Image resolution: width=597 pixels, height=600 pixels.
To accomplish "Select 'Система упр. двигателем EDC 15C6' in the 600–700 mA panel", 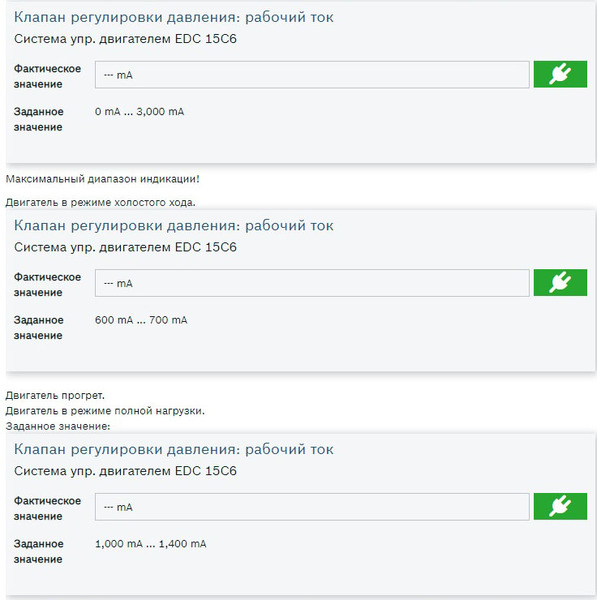I will click(x=126, y=247).
